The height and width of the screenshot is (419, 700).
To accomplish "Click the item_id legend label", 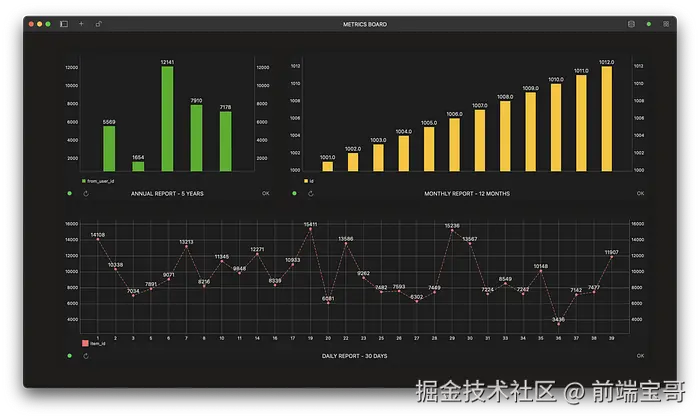I will pos(98,344).
